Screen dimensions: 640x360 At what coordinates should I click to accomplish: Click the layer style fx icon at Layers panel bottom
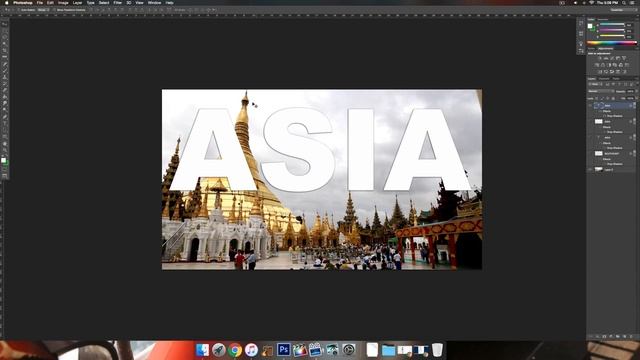click(x=598, y=336)
